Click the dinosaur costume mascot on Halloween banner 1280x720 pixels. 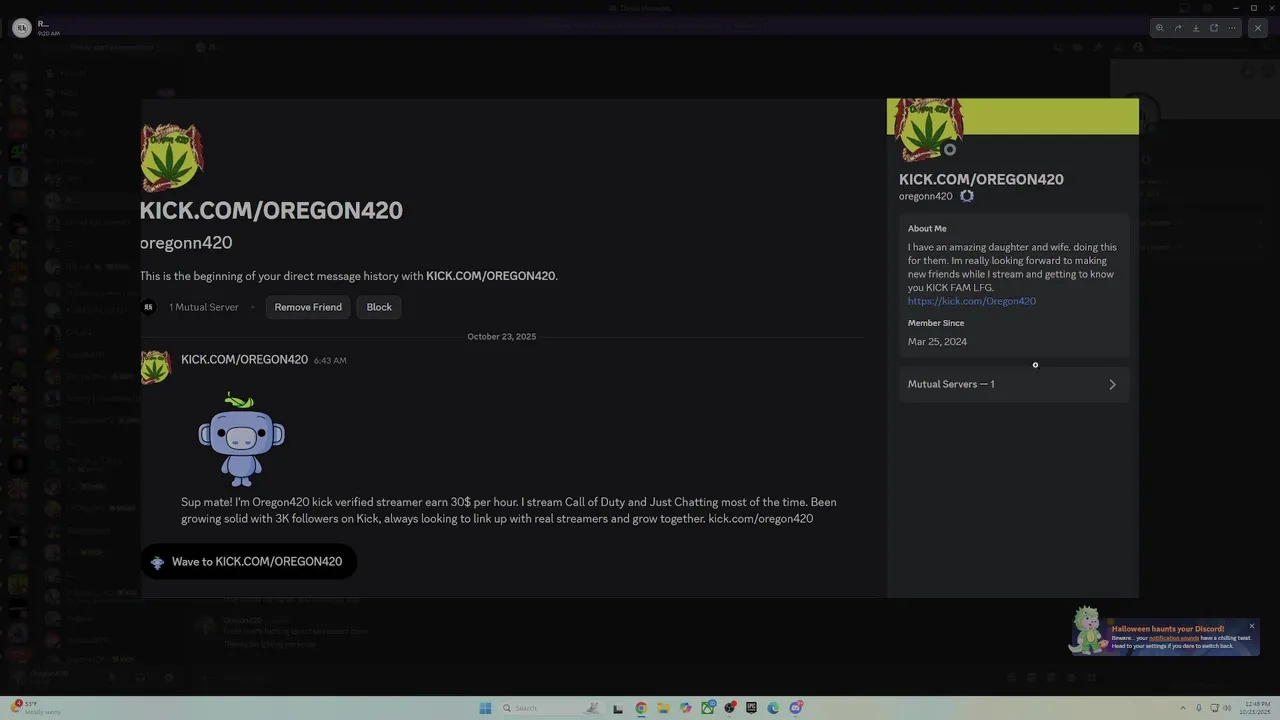1087,630
